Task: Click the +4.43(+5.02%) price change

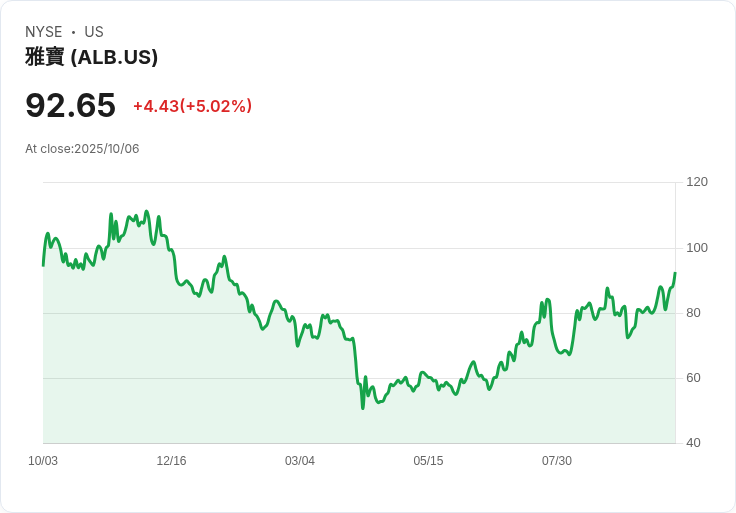Action: (x=192, y=106)
